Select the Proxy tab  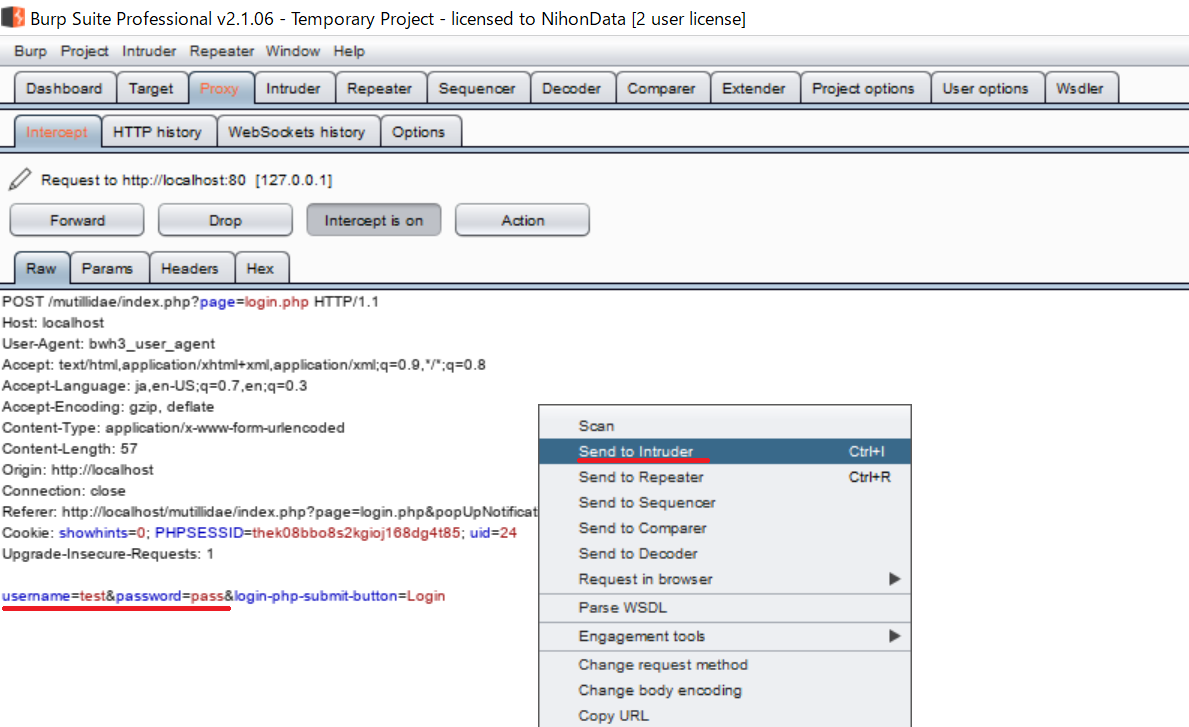click(x=219, y=88)
